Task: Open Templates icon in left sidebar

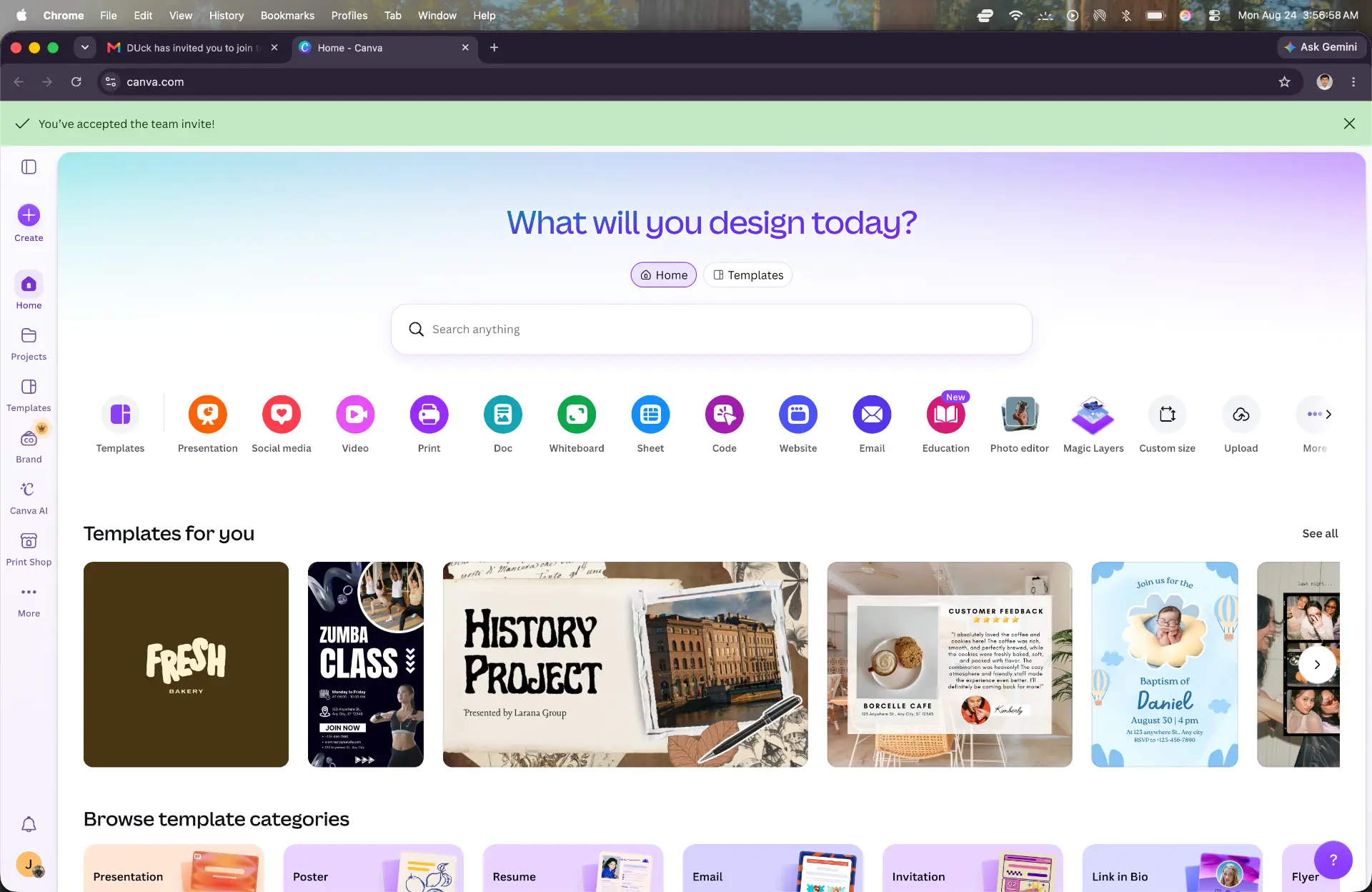Action: (x=29, y=387)
